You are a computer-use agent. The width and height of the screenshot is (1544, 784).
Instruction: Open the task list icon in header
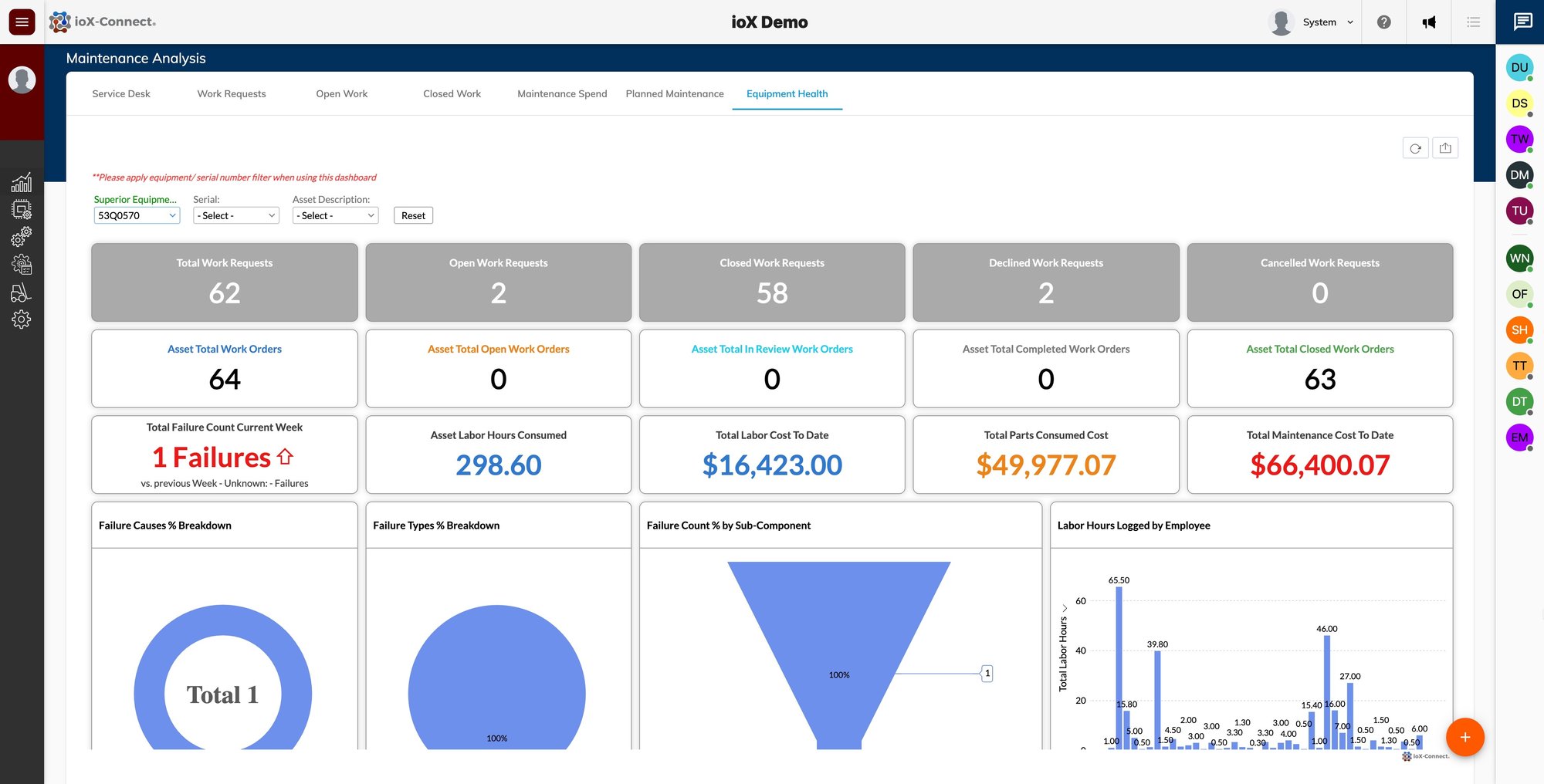pos(1473,22)
